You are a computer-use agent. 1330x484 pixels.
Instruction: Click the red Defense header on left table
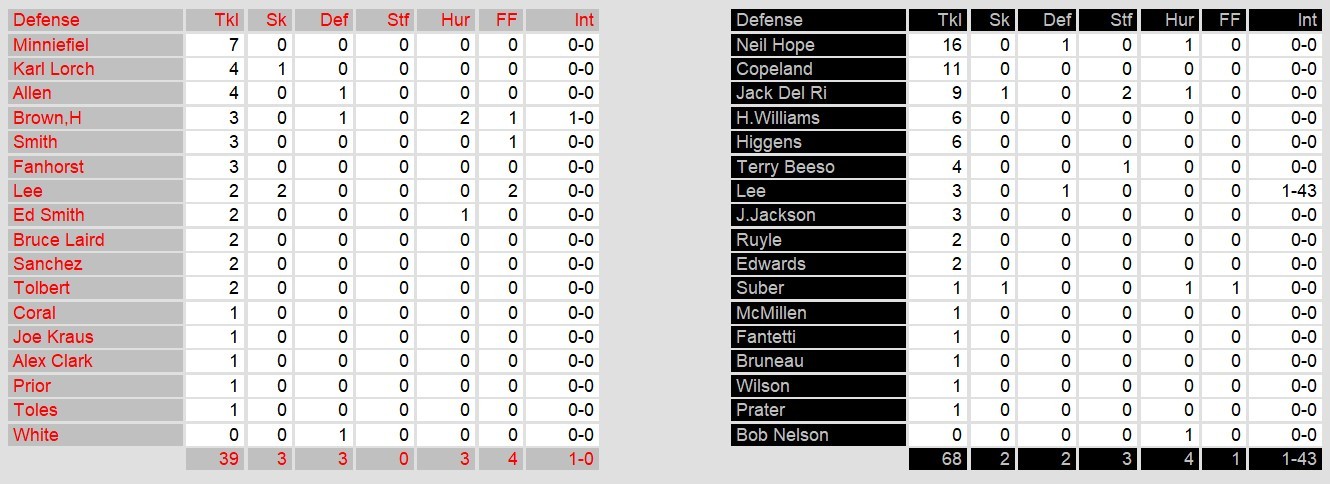pyautogui.click(x=46, y=20)
